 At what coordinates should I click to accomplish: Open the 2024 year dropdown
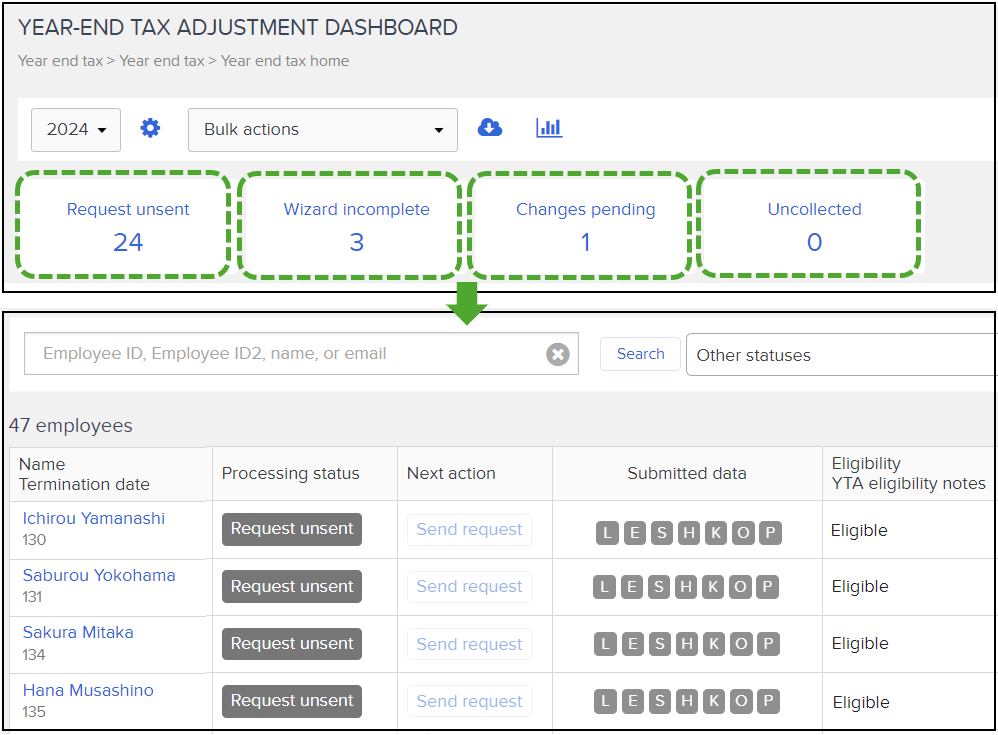tap(76, 130)
